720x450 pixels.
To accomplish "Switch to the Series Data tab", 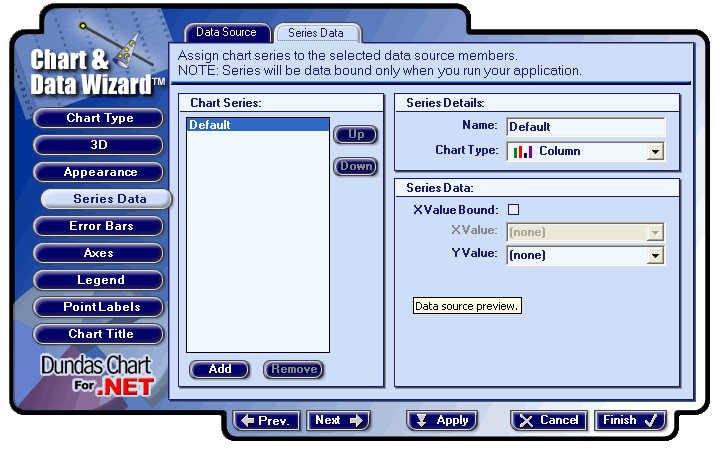I will 316,33.
